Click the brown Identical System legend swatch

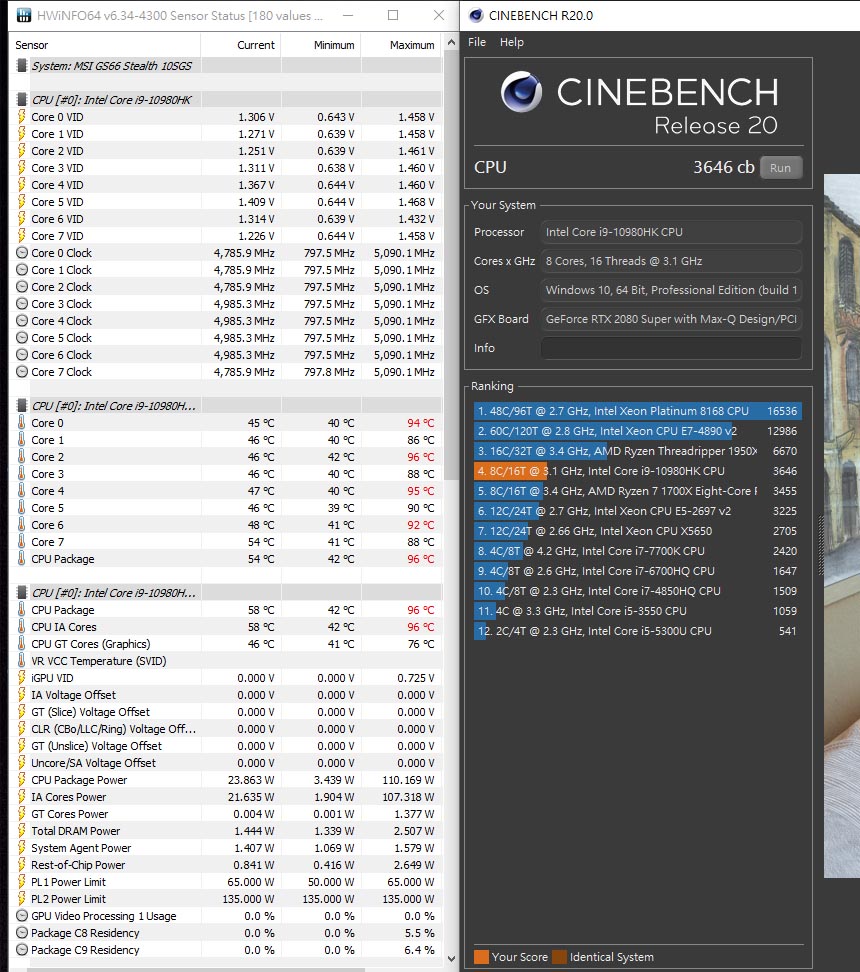tap(559, 957)
